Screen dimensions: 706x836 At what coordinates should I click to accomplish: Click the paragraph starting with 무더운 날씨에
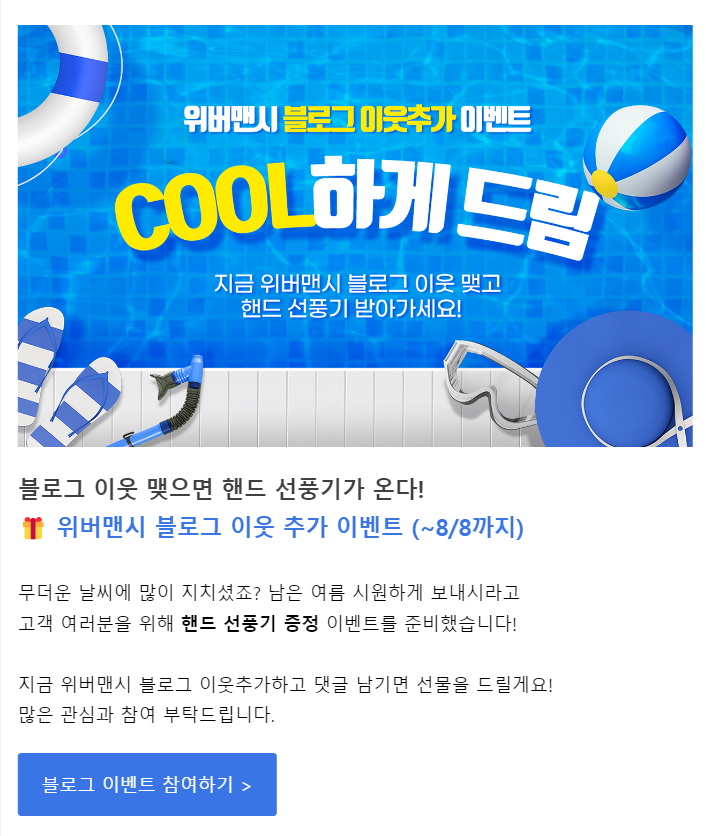(269, 607)
